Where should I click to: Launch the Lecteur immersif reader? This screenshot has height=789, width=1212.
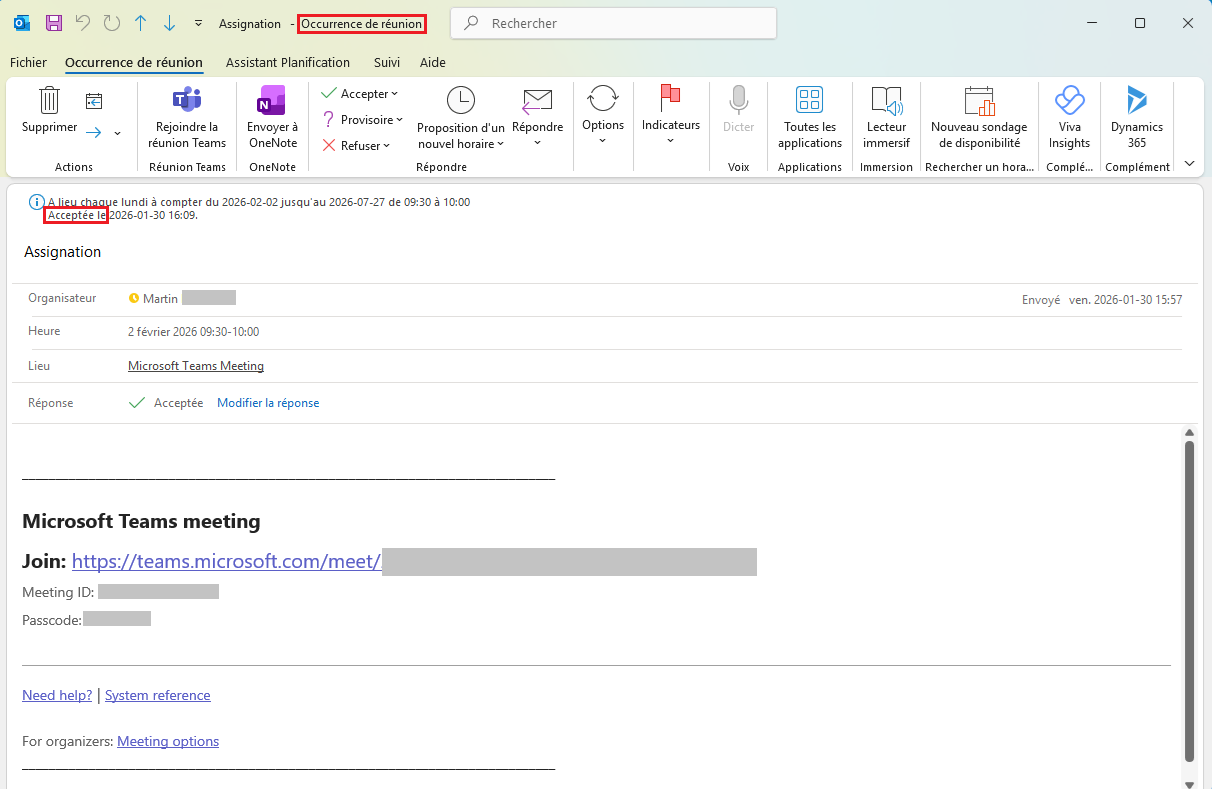coord(887,118)
